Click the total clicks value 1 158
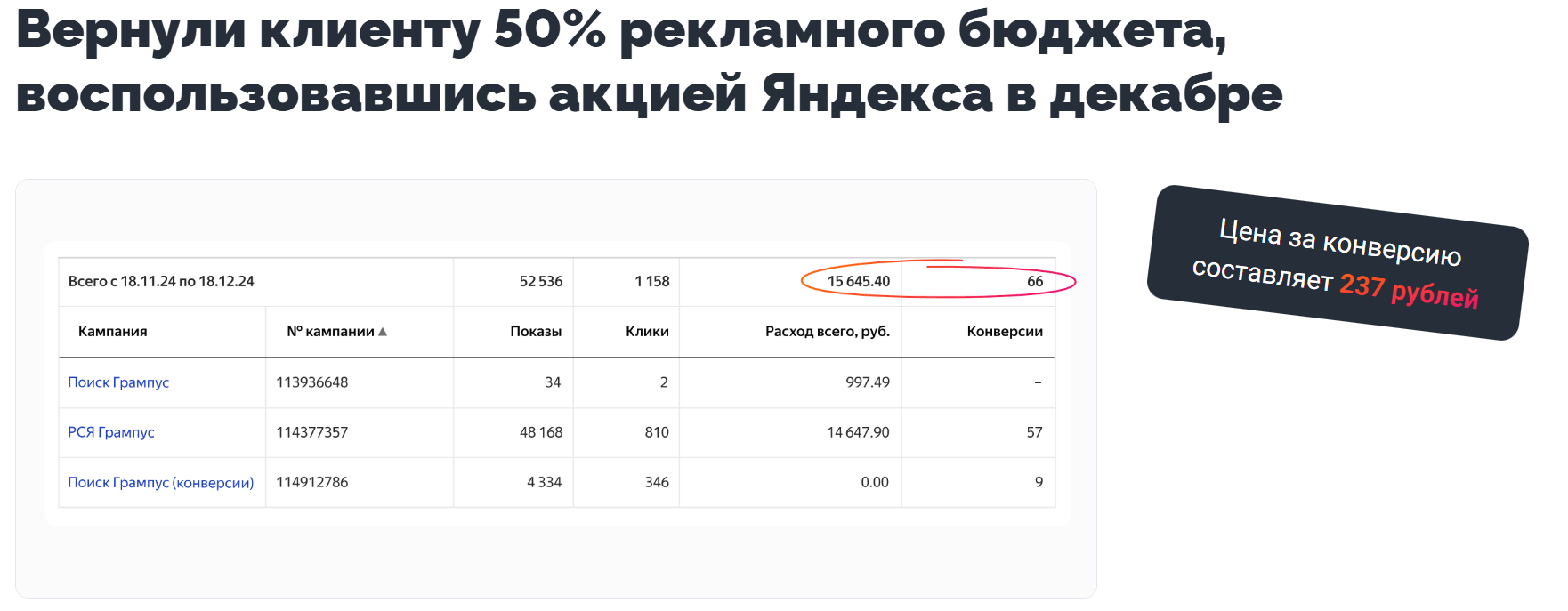Screen dimensions: 1568x611 (652, 282)
